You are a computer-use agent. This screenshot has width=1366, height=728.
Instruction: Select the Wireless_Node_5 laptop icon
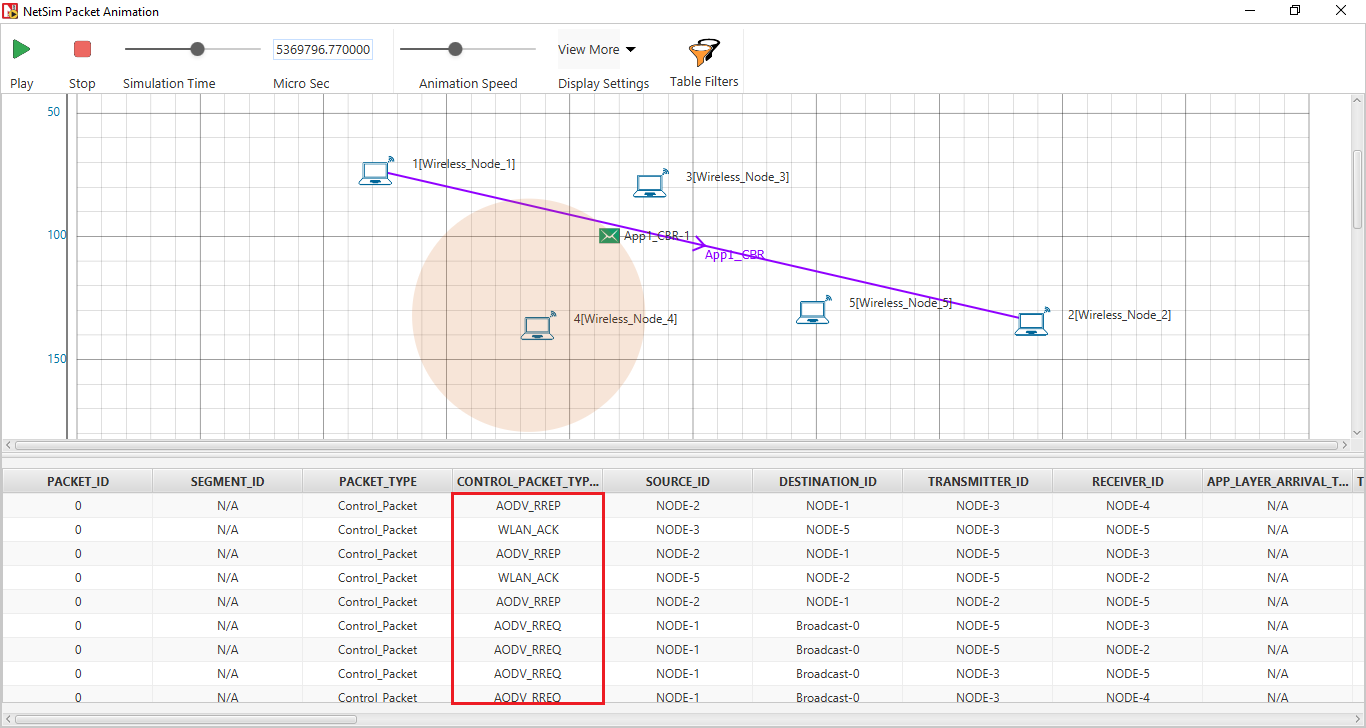click(x=813, y=311)
